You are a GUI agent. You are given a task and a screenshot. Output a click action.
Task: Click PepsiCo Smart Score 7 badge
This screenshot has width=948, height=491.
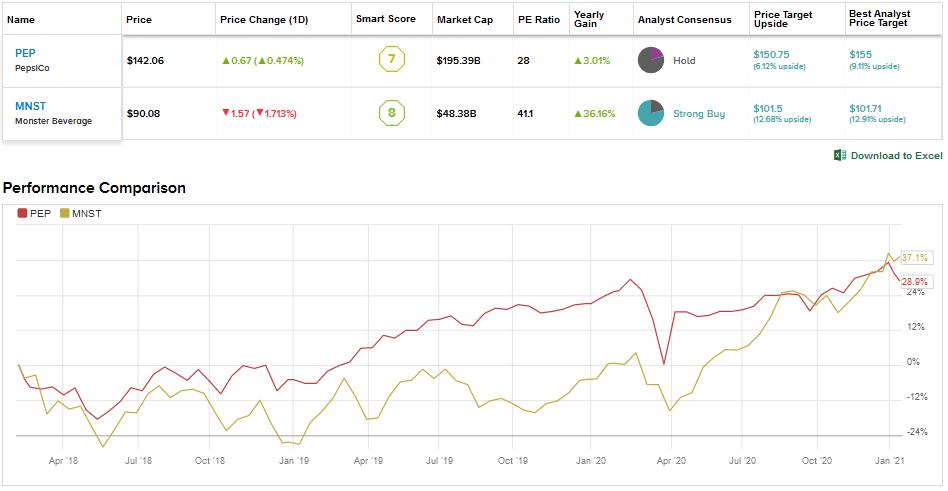(391, 60)
